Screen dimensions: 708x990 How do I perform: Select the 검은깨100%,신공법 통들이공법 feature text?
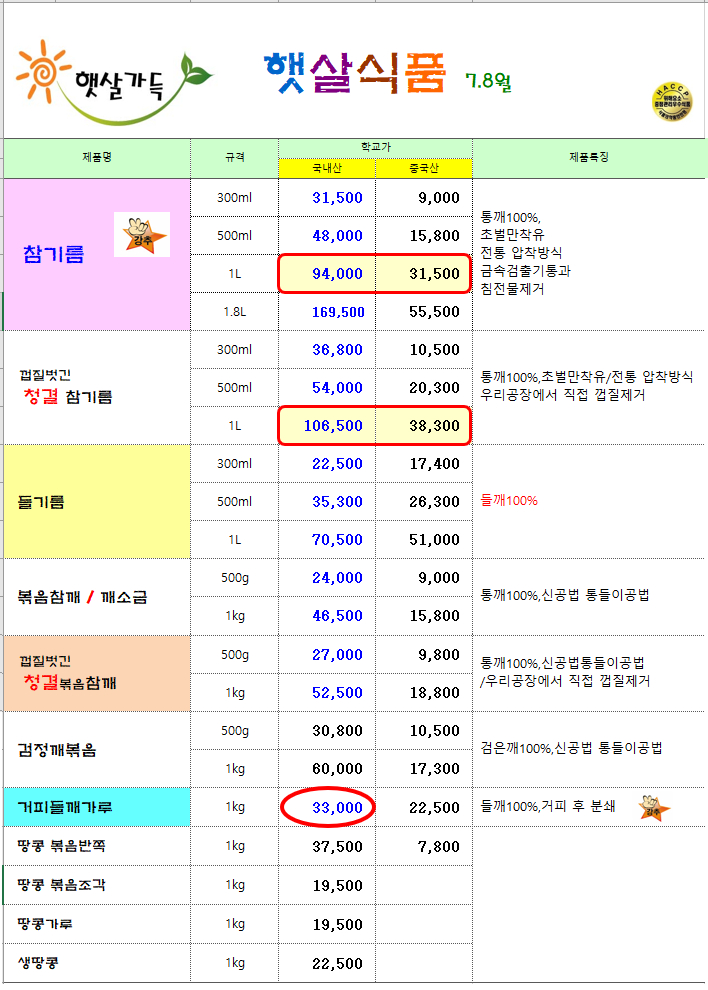572,749
